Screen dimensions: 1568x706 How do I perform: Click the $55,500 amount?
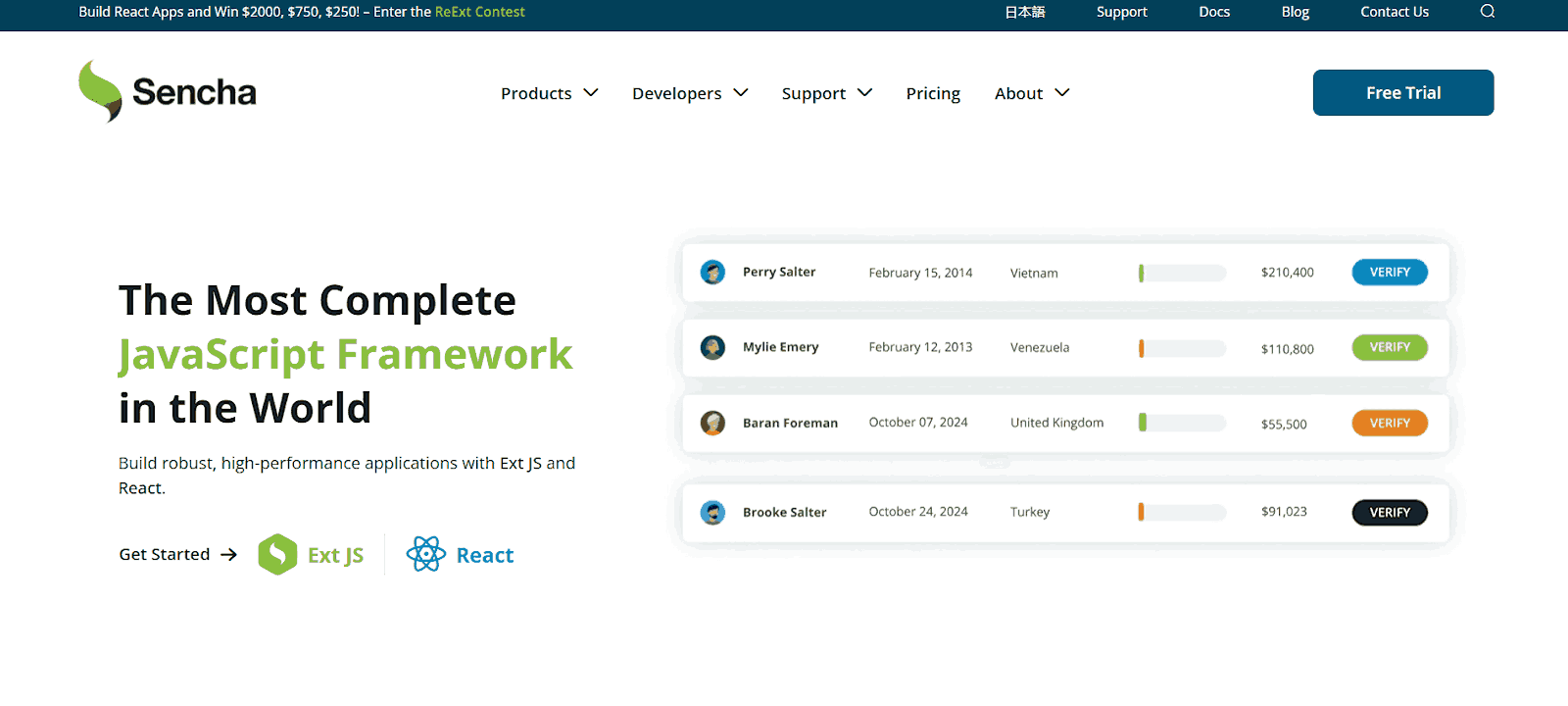click(x=1284, y=424)
